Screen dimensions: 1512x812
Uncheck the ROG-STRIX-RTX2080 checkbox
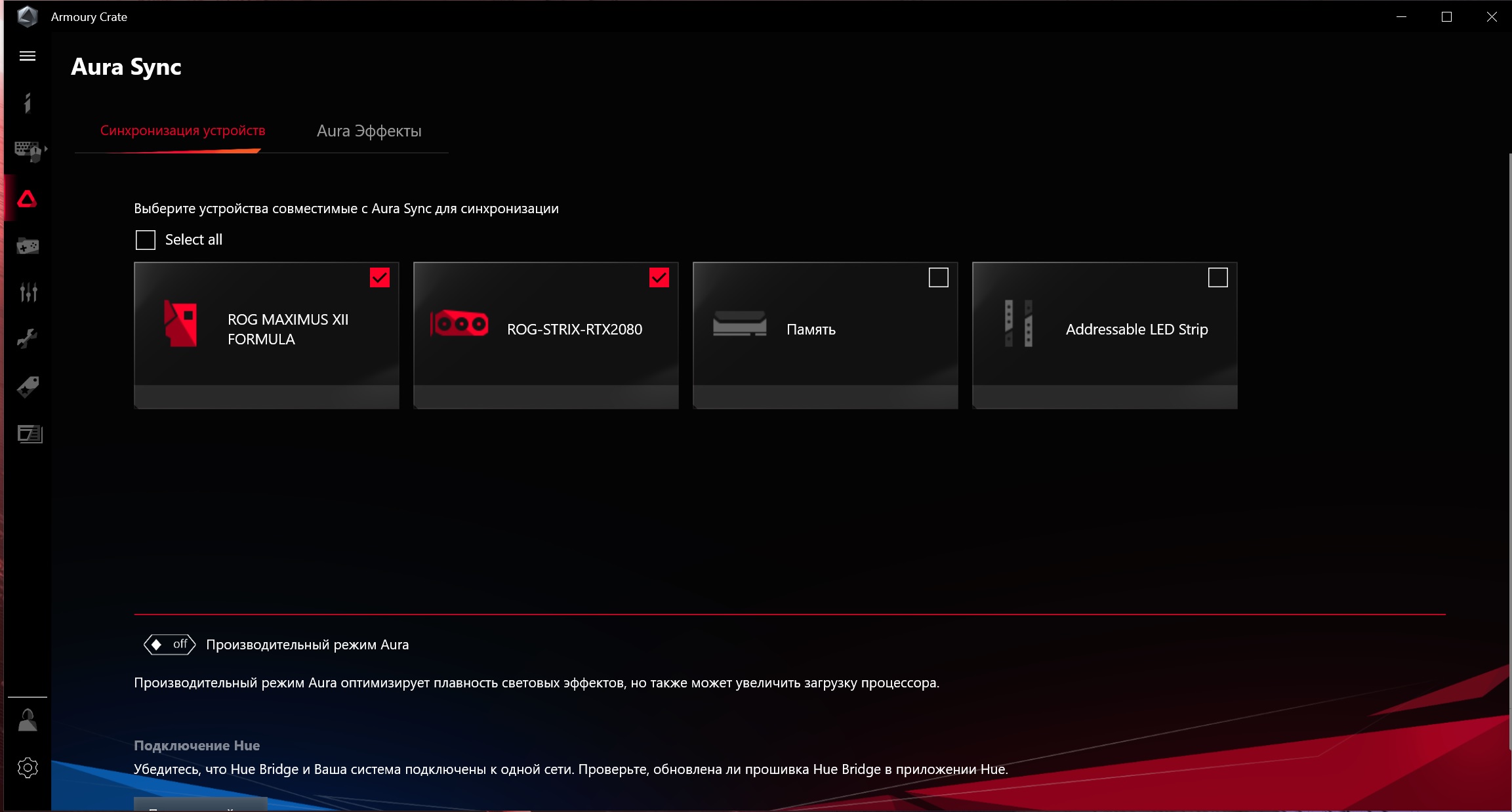(x=659, y=277)
